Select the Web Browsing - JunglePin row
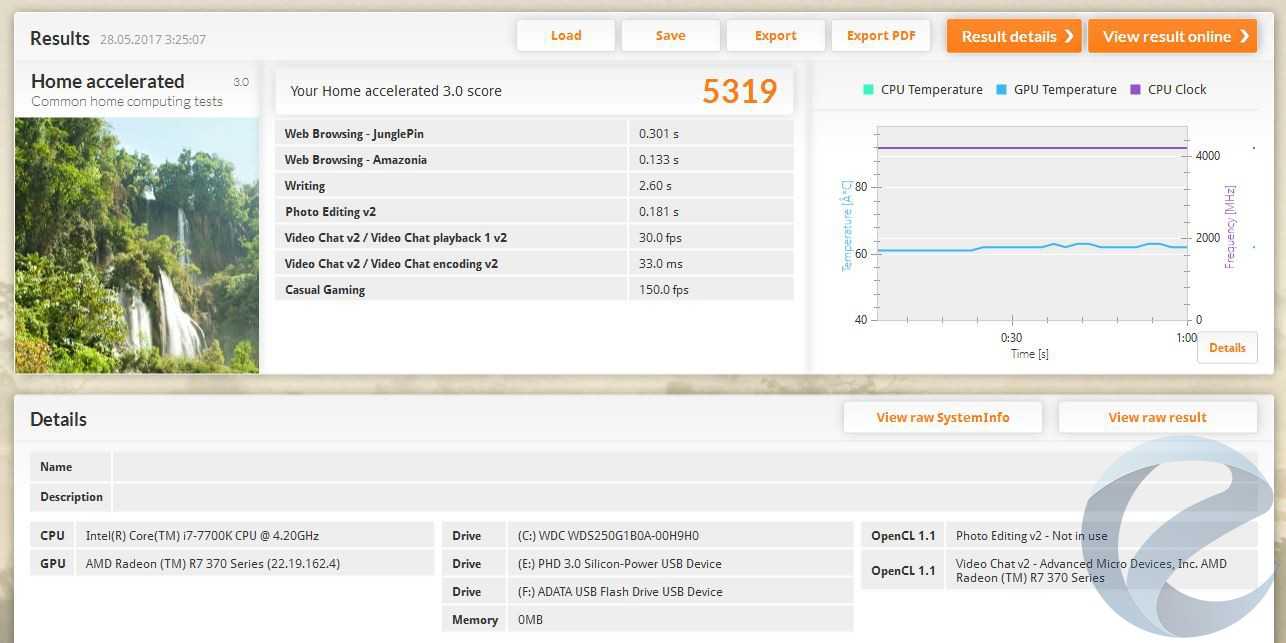This screenshot has height=643, width=1286. pos(534,134)
